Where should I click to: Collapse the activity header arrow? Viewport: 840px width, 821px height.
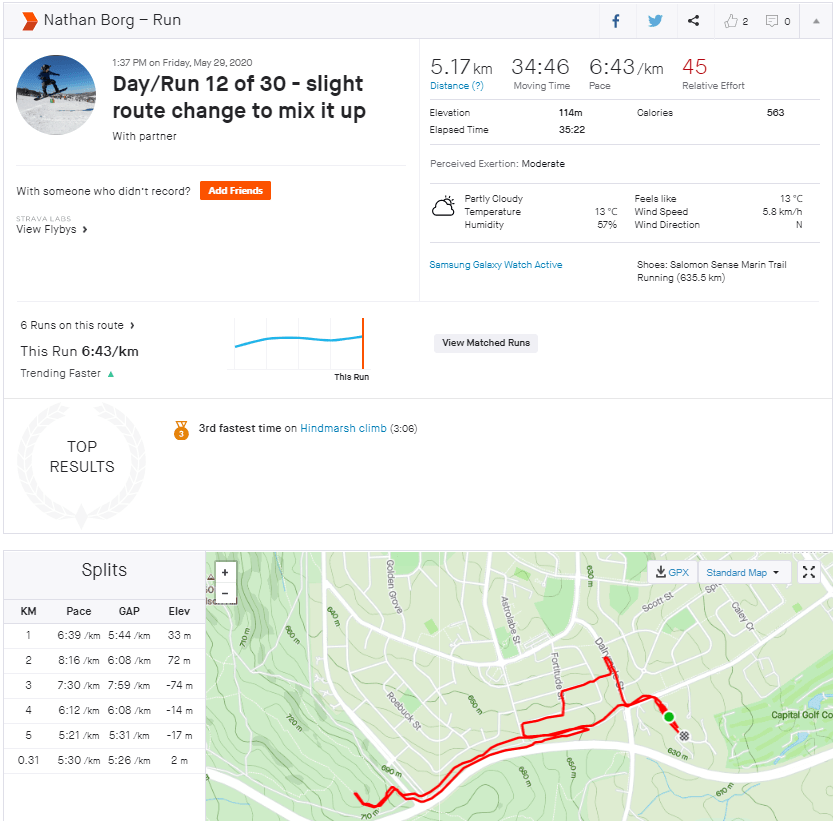tap(816, 21)
